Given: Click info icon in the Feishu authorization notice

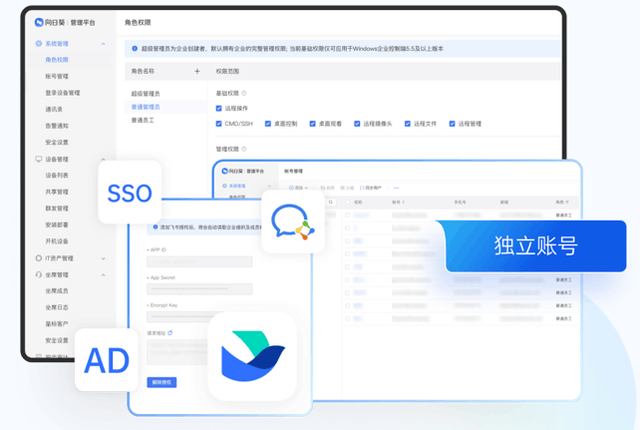Looking at the screenshot, I should [155, 227].
